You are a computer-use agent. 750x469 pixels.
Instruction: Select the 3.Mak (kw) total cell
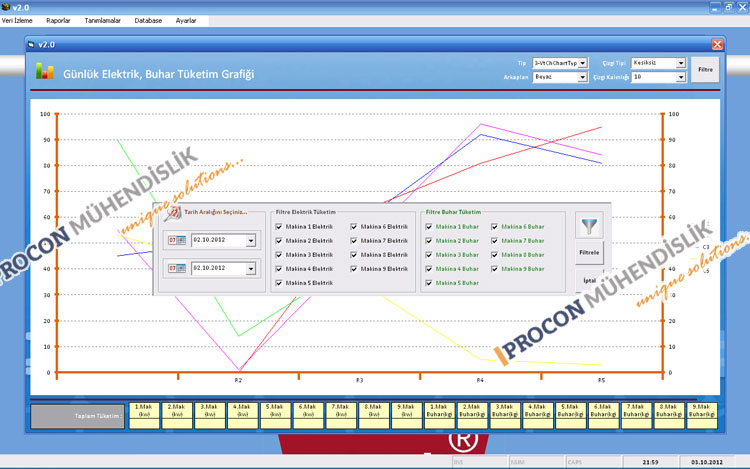[210, 415]
